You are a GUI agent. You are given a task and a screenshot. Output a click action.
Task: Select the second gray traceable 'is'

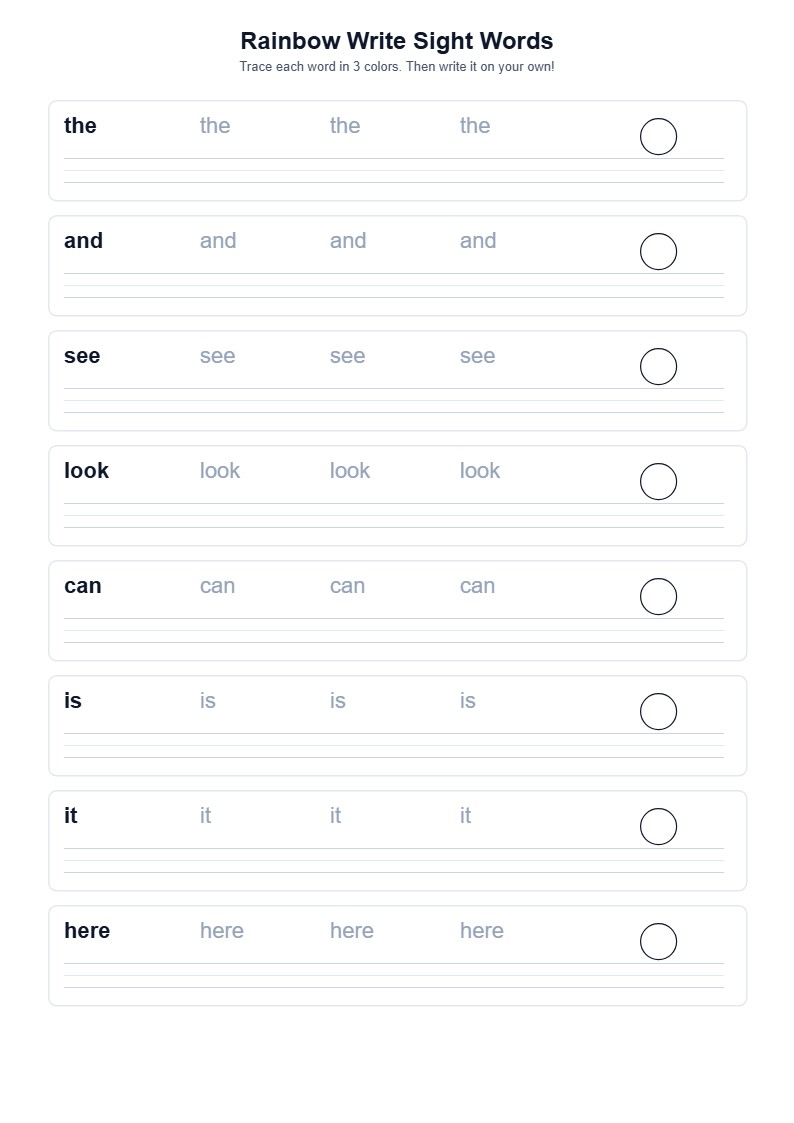tap(337, 700)
